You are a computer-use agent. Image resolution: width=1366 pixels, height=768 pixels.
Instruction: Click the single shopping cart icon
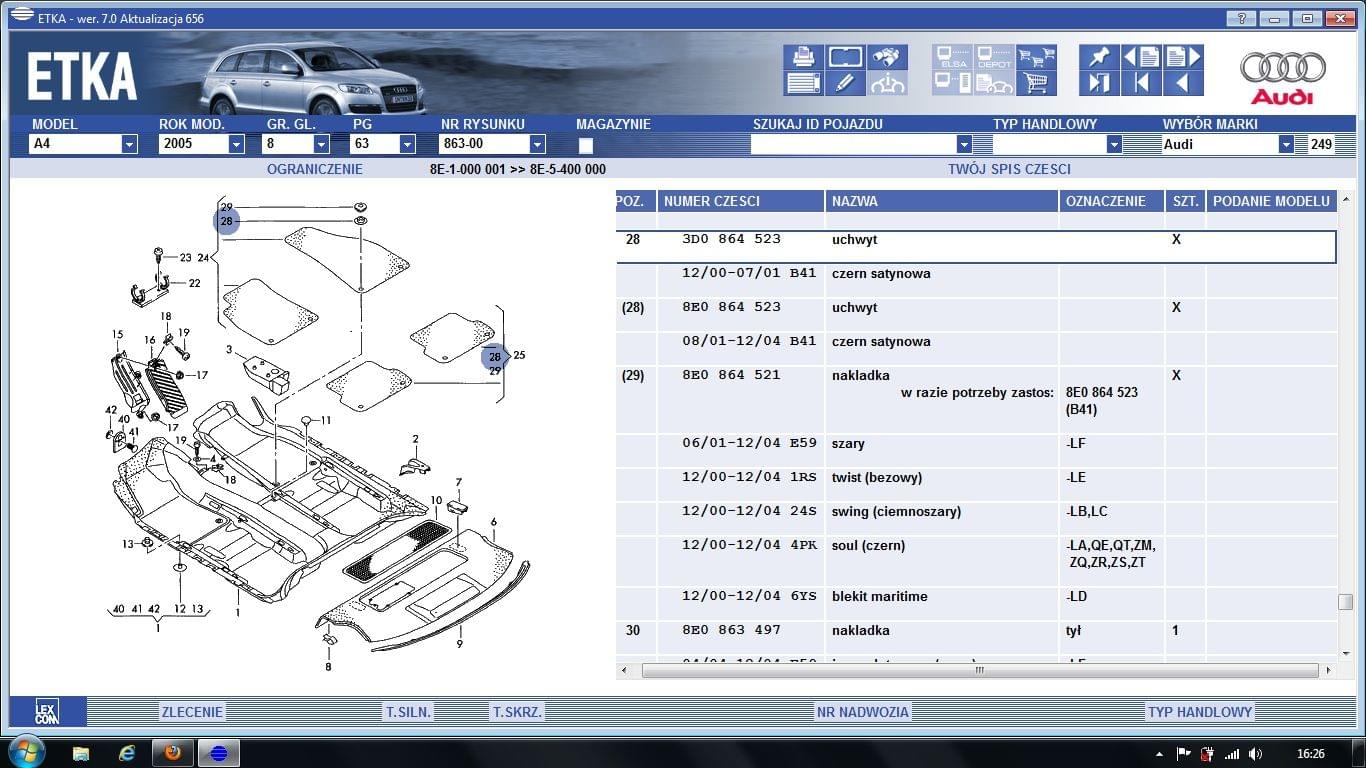click(x=1036, y=83)
